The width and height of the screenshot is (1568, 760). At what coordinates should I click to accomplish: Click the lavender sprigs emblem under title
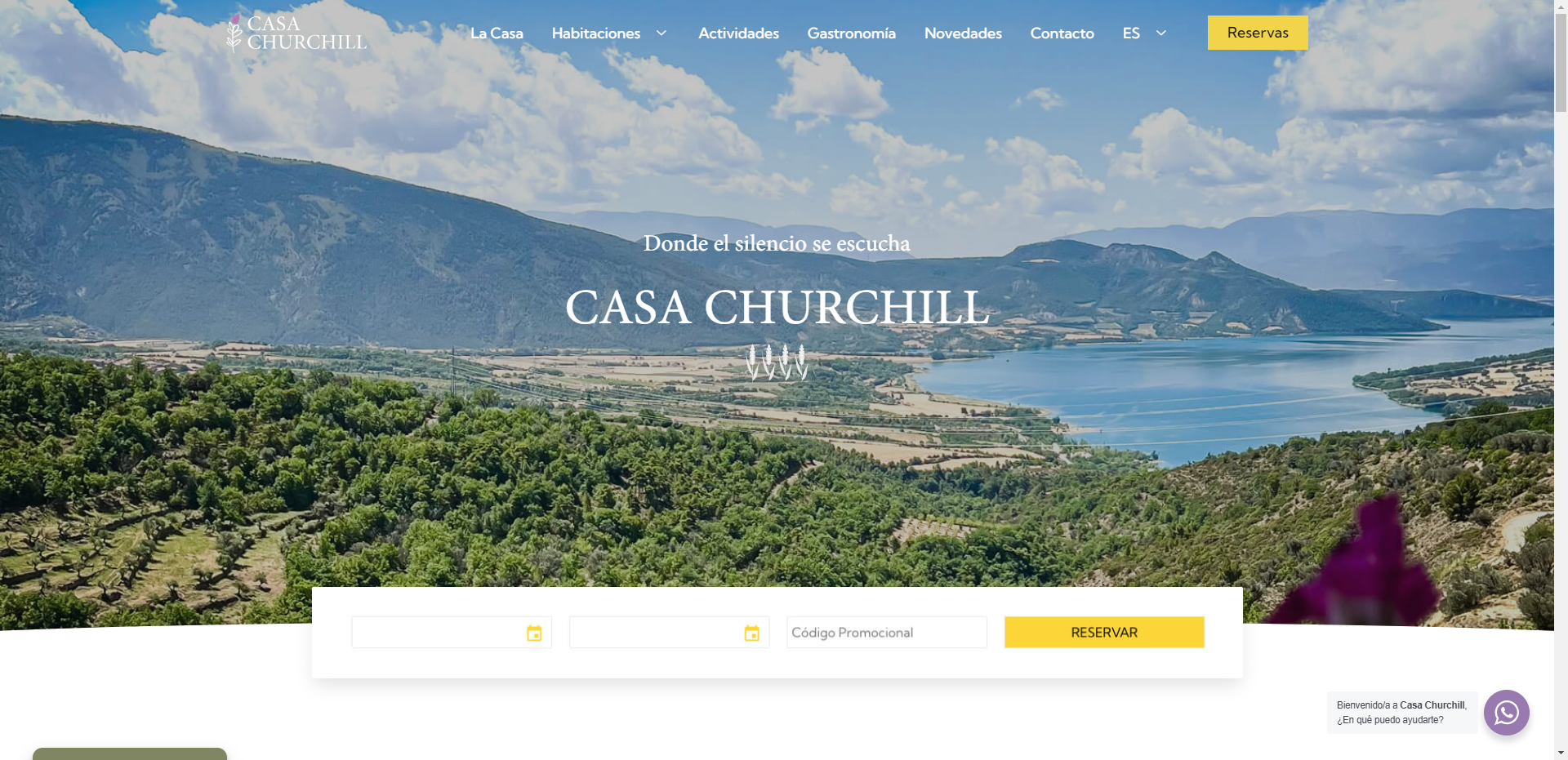(x=777, y=362)
